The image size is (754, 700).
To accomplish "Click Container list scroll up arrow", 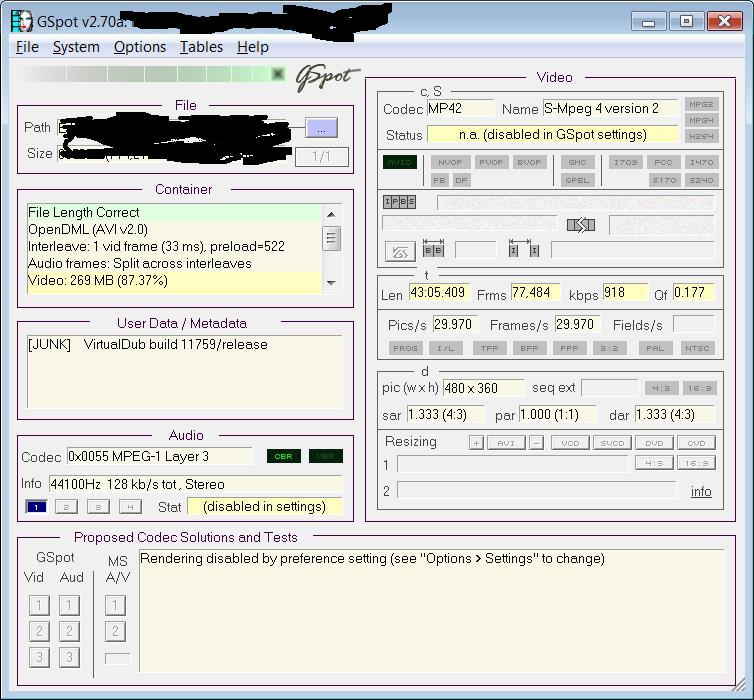I will [x=331, y=214].
